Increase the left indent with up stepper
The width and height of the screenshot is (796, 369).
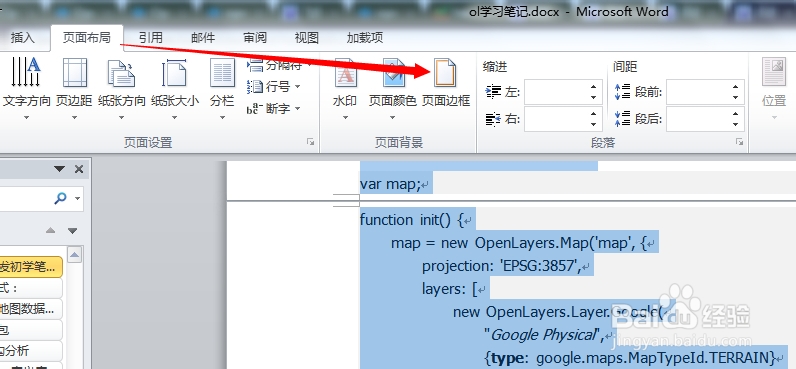tap(593, 86)
